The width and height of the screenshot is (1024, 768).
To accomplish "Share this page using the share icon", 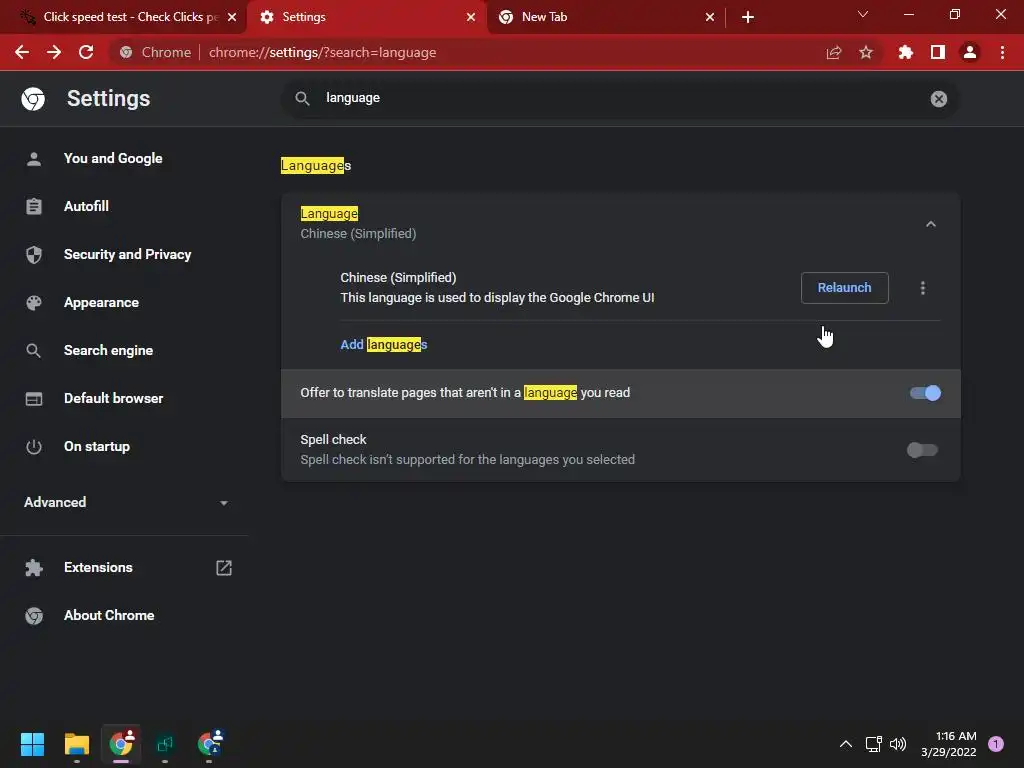I will [833, 52].
